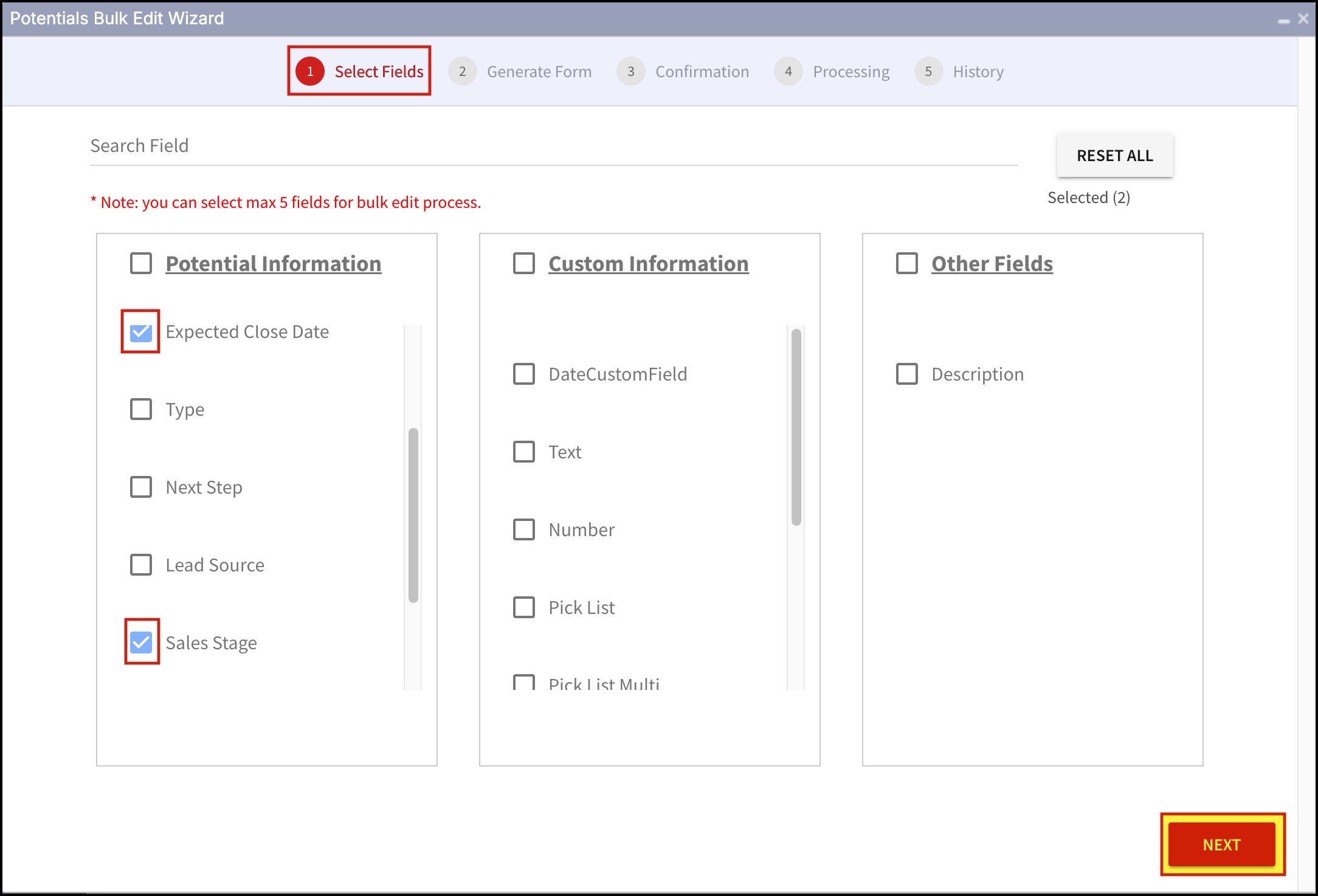Click the step 4 Processing circle
Screen dimensions: 1318x896
(x=788, y=72)
